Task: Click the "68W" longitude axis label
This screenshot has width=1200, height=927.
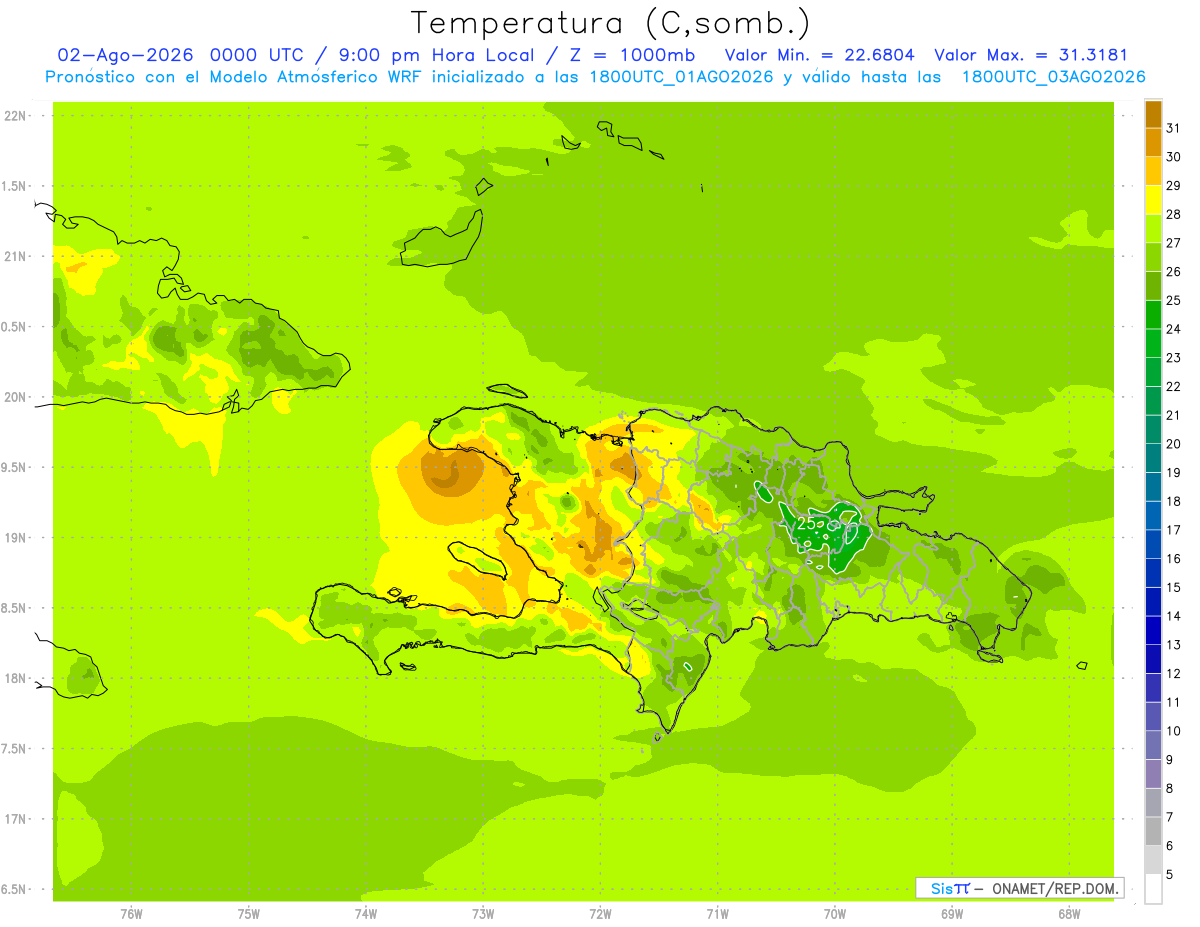Action: click(x=1069, y=914)
